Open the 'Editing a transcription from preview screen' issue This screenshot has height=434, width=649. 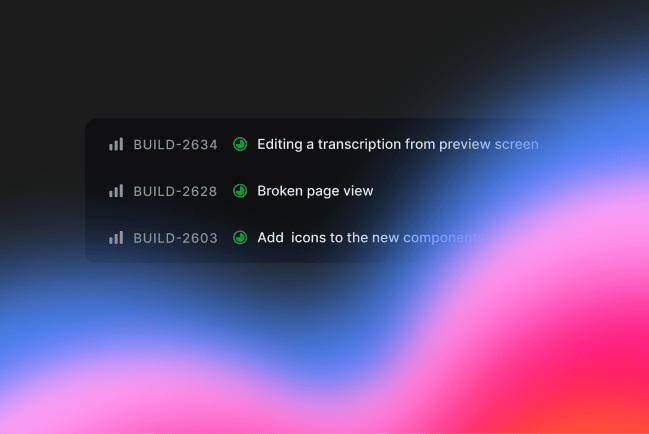397,144
